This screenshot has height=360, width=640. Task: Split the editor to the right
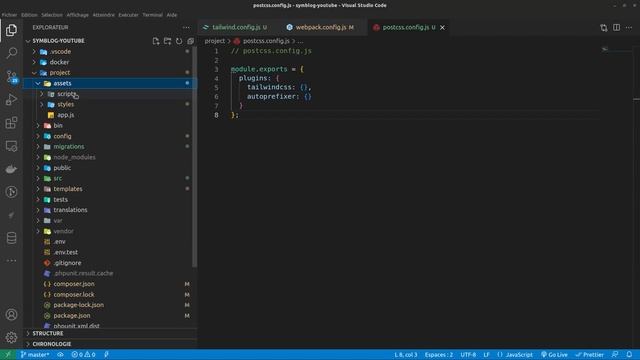(x=616, y=27)
